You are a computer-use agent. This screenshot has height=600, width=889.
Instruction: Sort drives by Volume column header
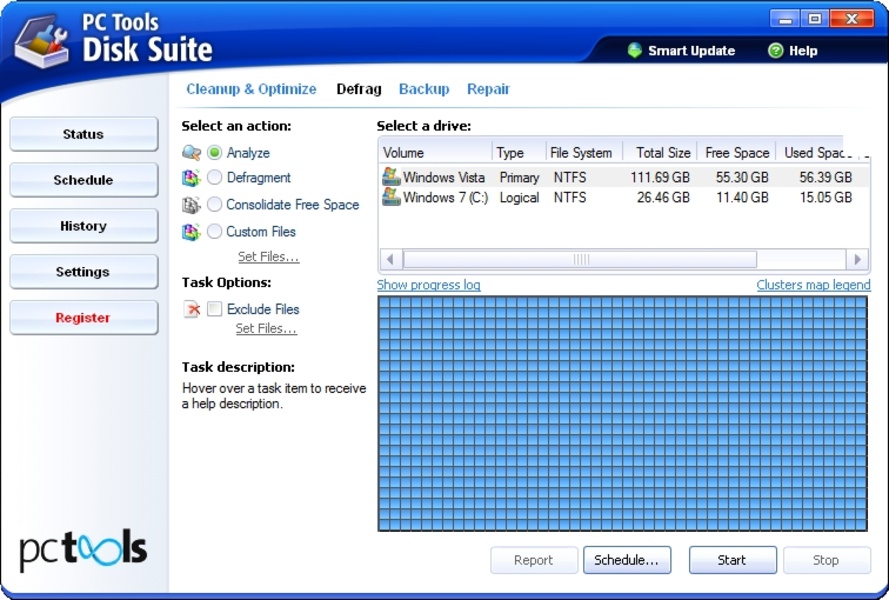(435, 153)
